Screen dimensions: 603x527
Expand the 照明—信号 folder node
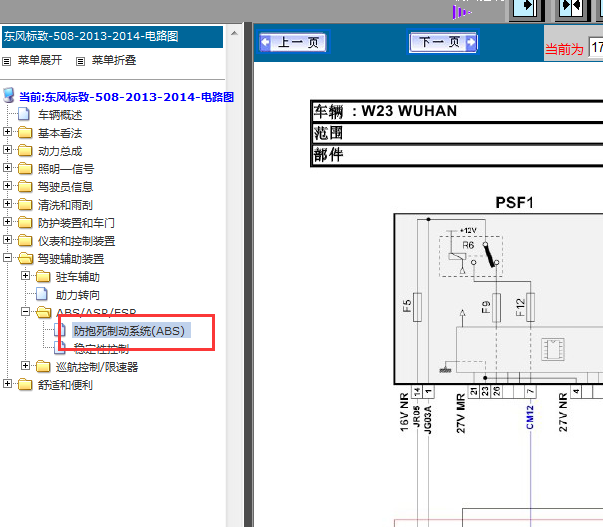pyautogui.click(x=7, y=167)
